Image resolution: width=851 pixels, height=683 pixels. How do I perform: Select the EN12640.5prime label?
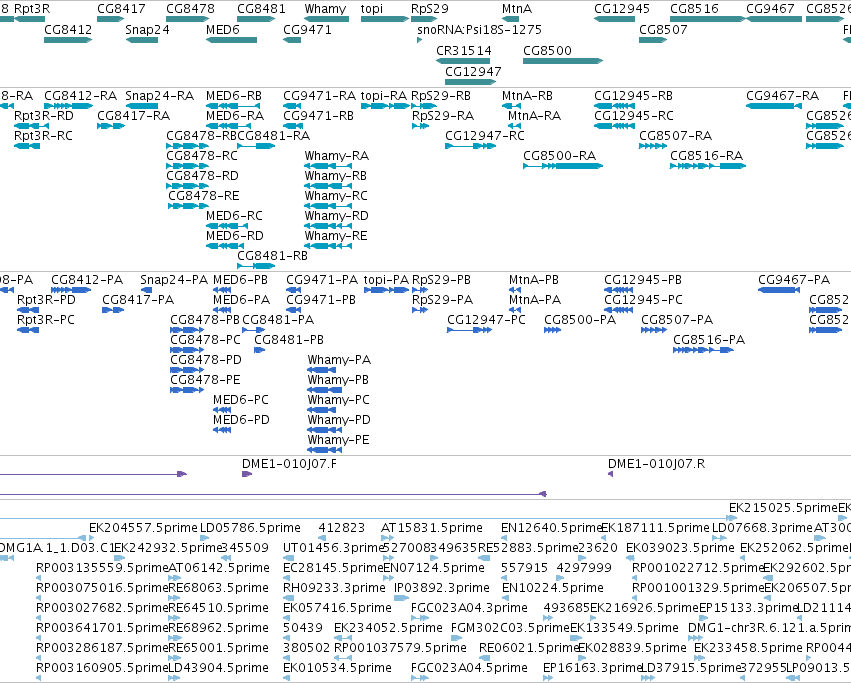pyautogui.click(x=552, y=528)
